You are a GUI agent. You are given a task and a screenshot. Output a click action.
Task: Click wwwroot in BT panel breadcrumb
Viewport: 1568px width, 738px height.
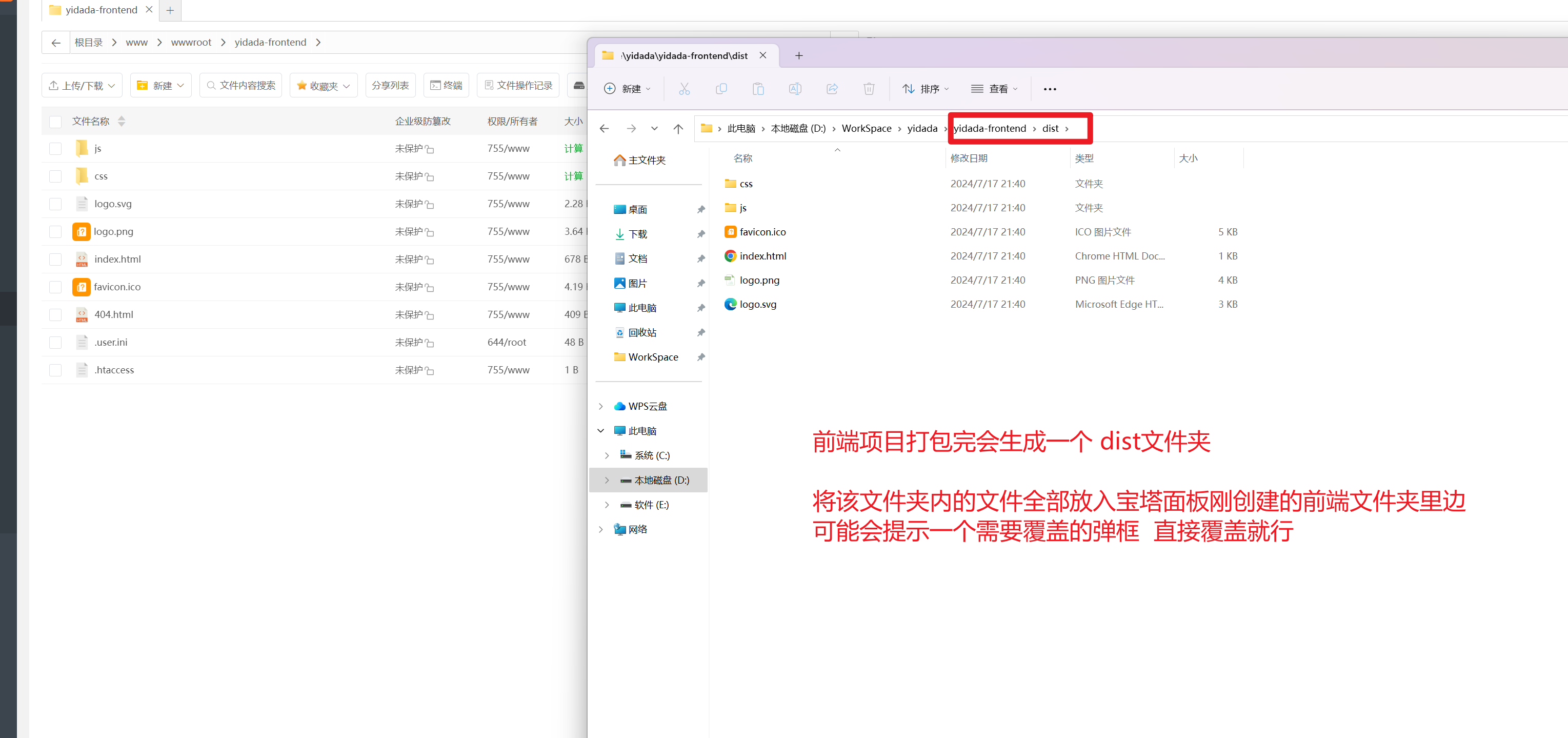191,43
